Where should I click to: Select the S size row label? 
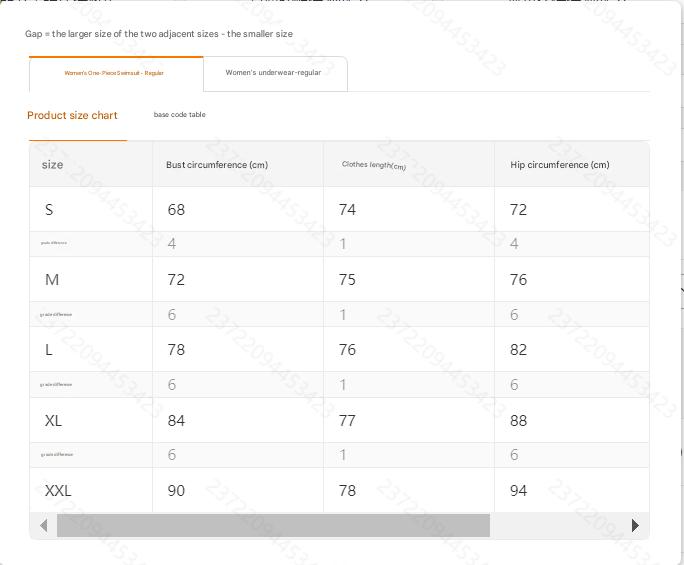(49, 209)
